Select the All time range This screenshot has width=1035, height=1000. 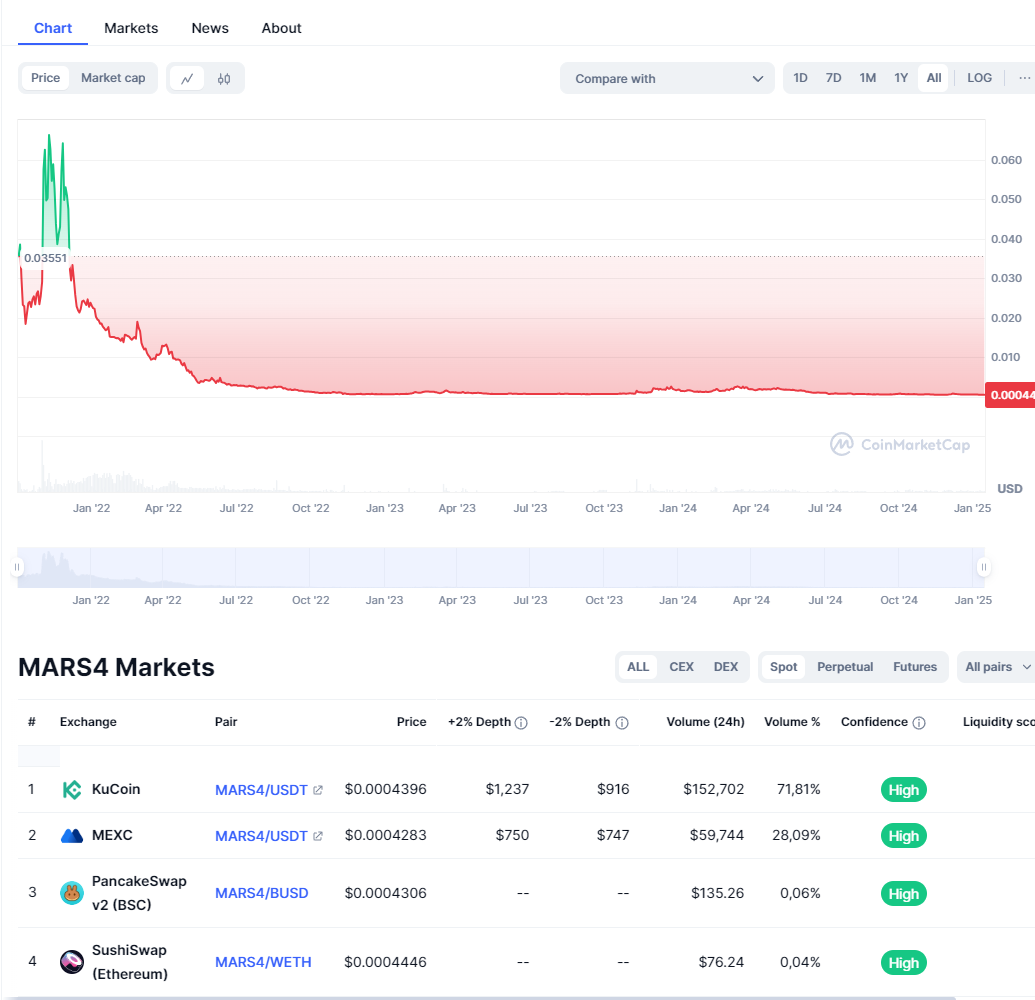(x=934, y=78)
